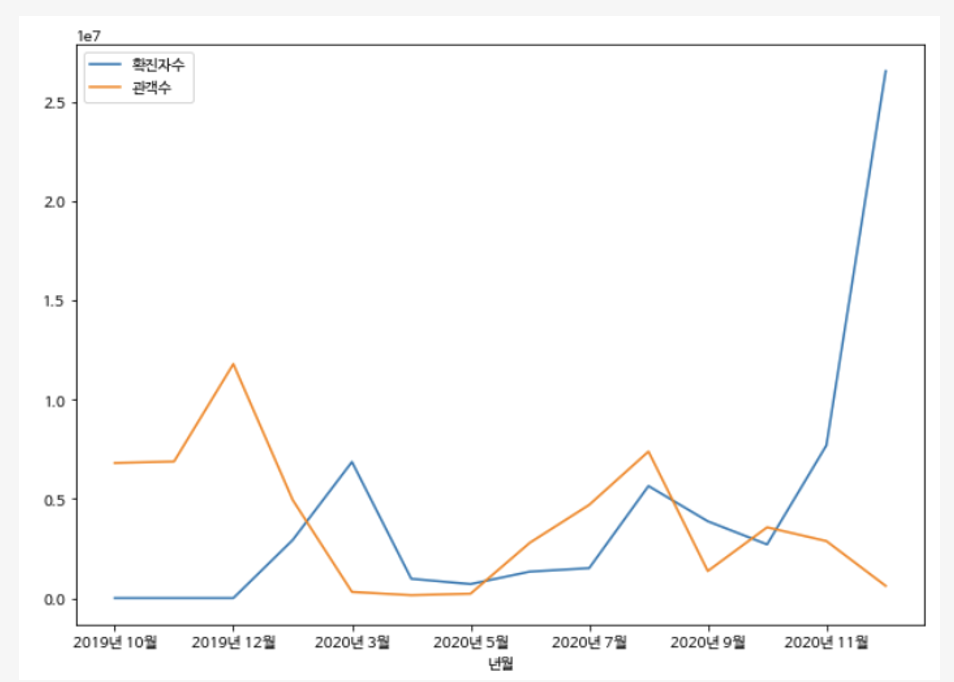
Task: Click the 1.5 y-axis tick label
Action: pyautogui.click(x=55, y=301)
